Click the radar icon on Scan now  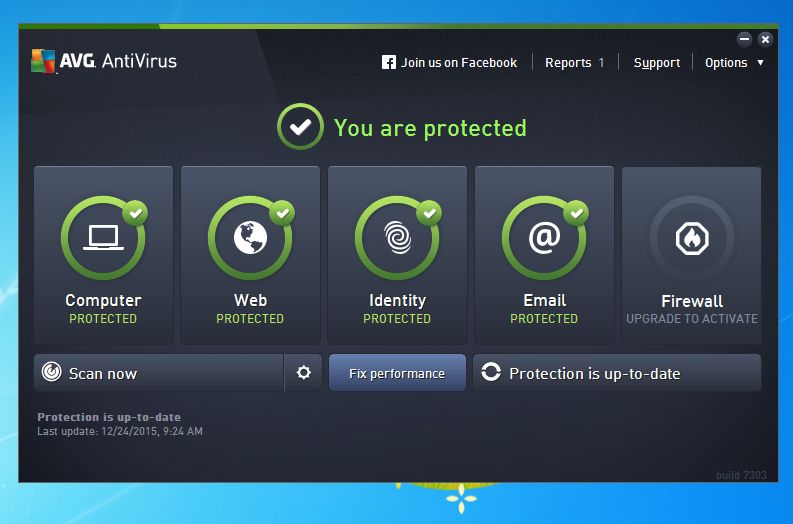(x=52, y=372)
